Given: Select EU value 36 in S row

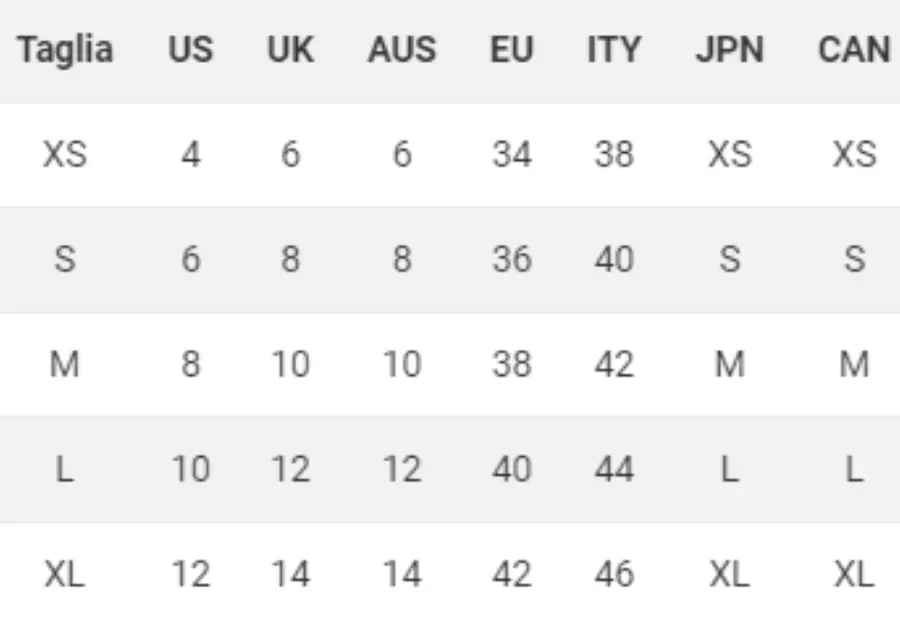Looking at the screenshot, I should tap(511, 259).
